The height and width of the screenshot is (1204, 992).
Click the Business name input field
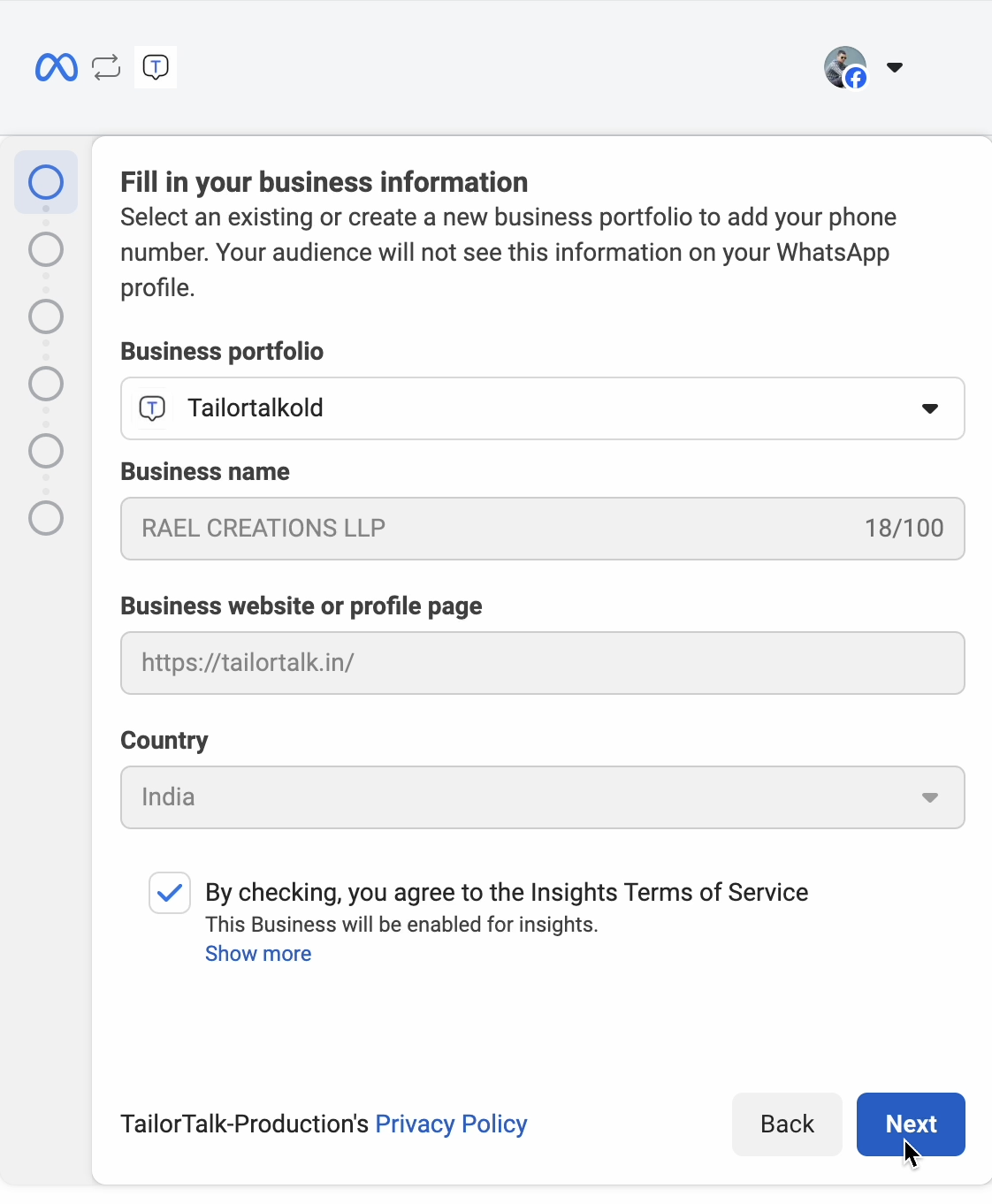(543, 529)
